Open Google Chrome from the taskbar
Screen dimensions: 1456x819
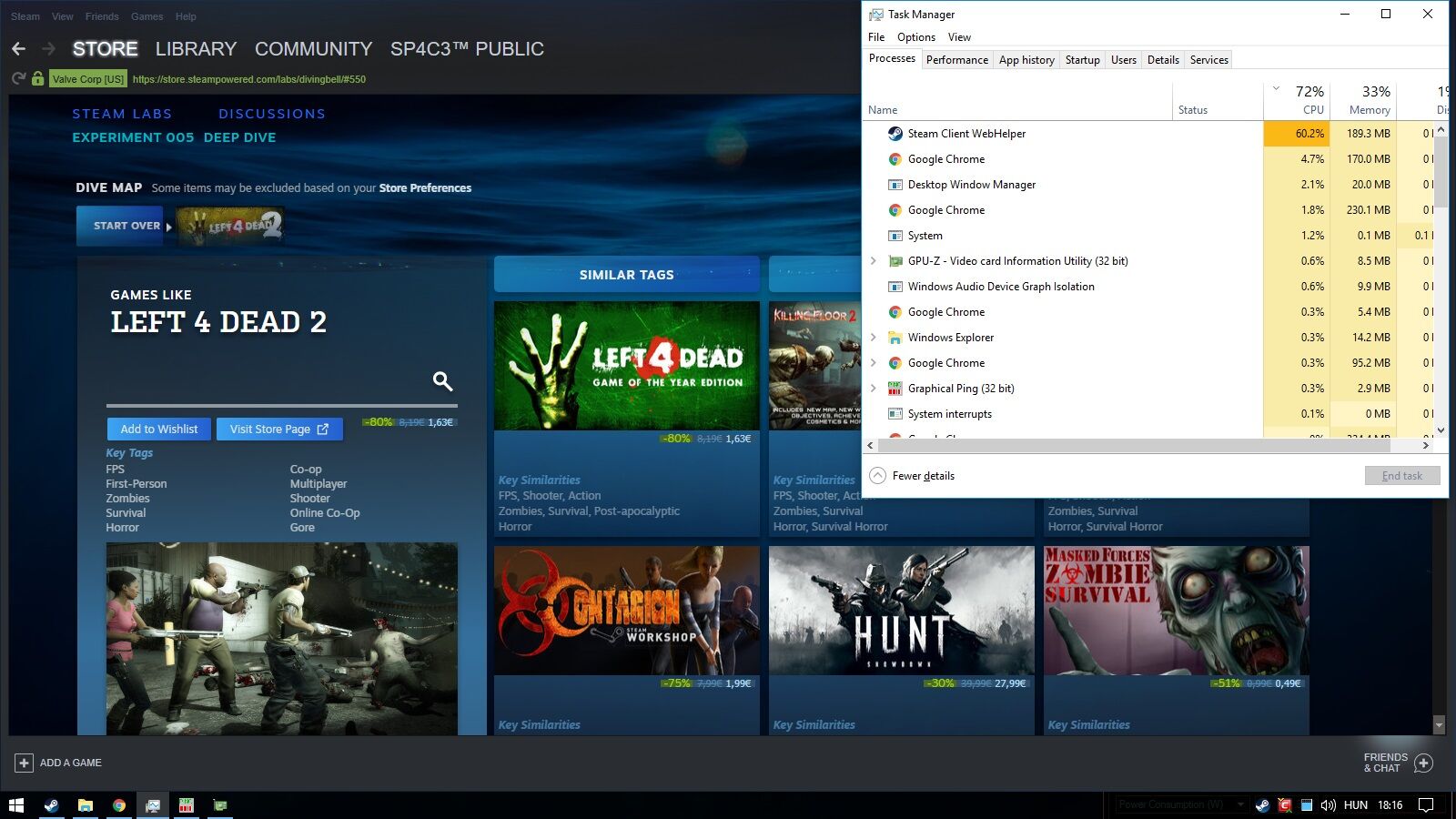(x=119, y=805)
